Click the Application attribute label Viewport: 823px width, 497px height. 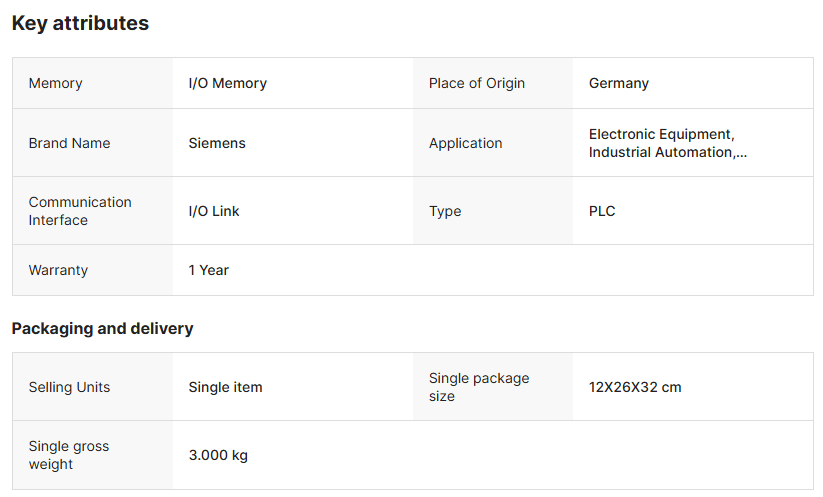coord(465,143)
